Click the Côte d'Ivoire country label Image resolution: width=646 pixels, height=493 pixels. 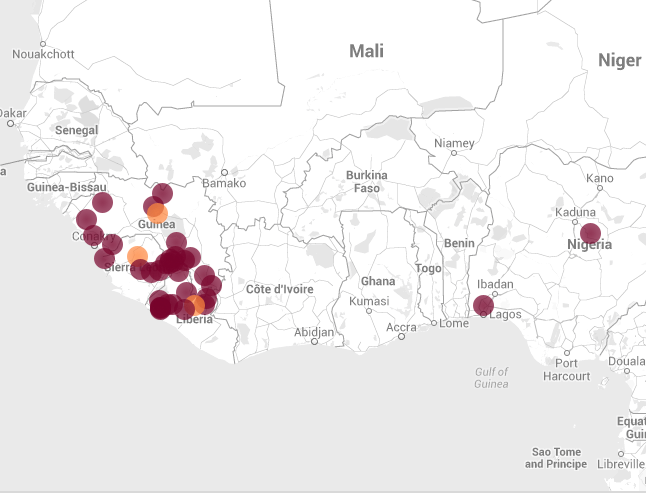(x=280, y=289)
